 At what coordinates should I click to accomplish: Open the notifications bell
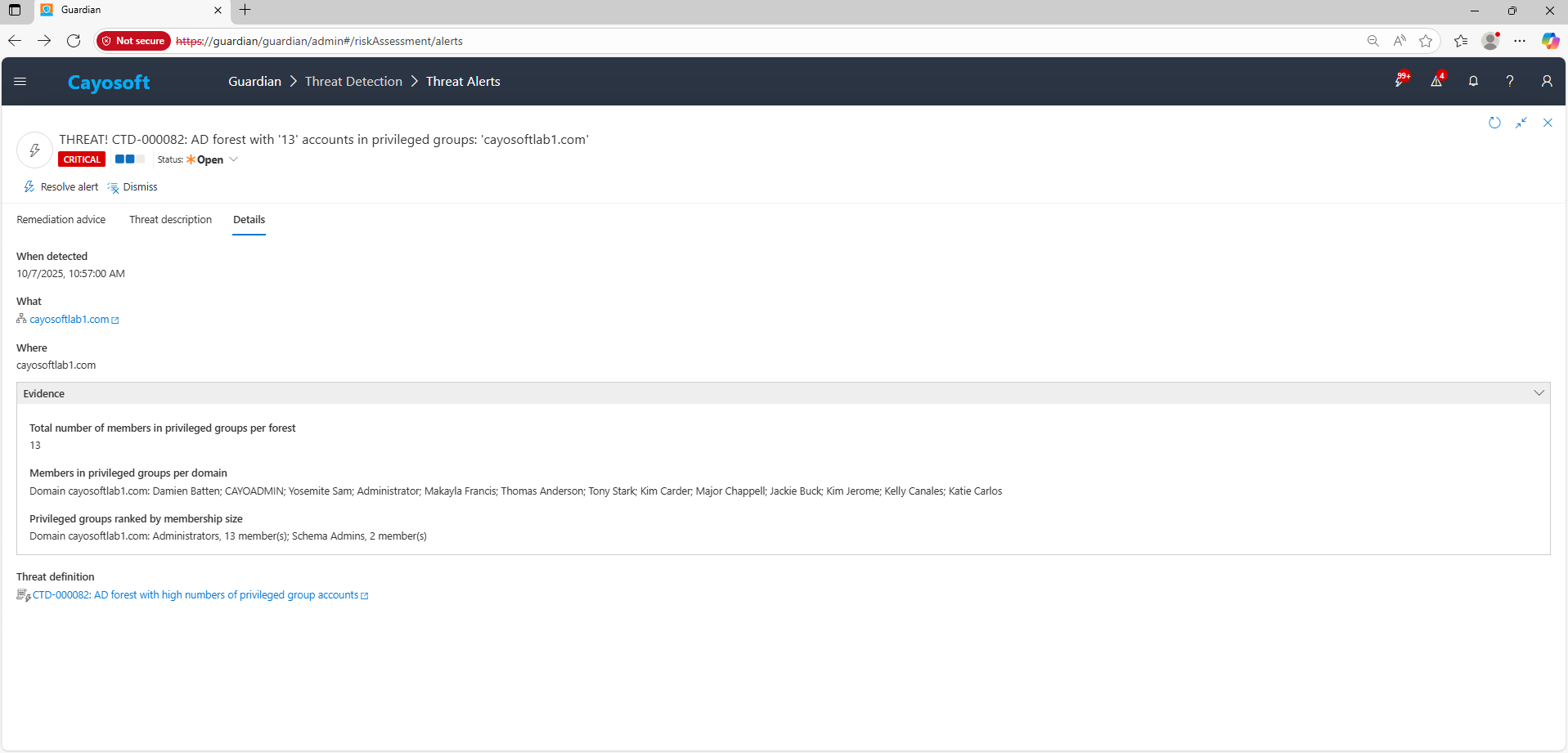(x=1473, y=81)
